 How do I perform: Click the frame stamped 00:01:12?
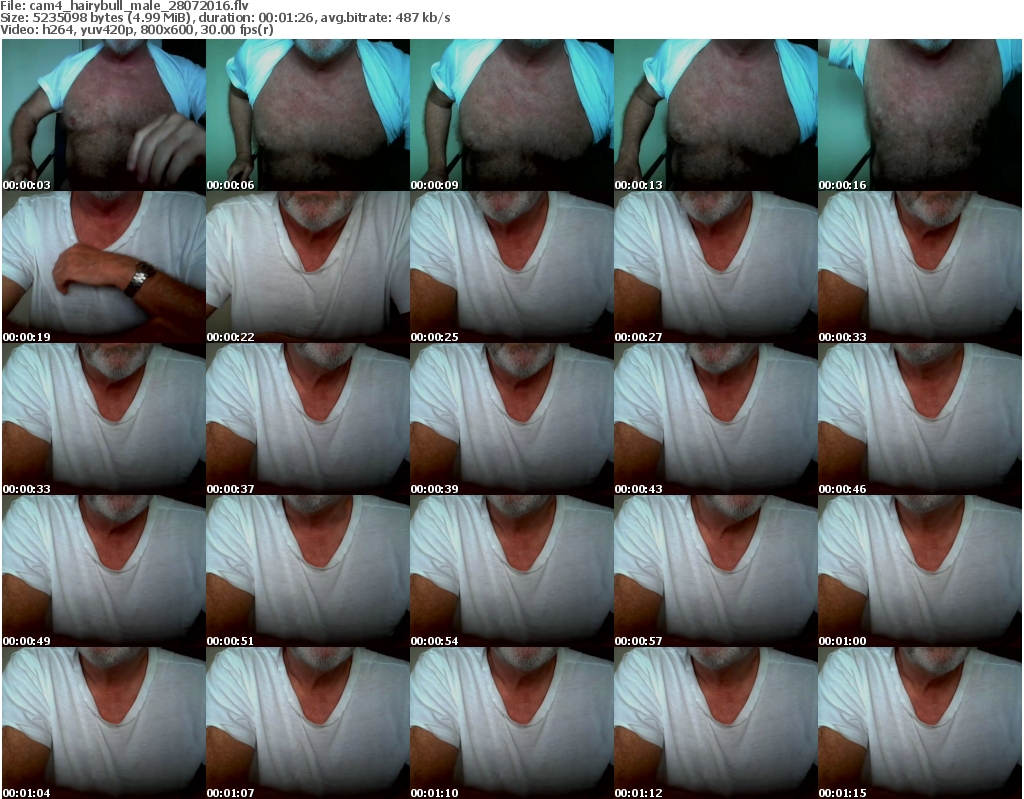click(716, 723)
